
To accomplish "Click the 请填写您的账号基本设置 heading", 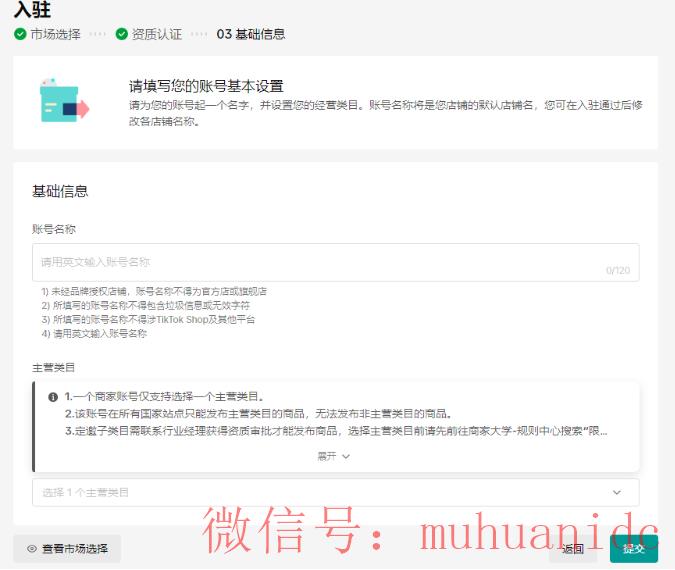I will point(206,86).
